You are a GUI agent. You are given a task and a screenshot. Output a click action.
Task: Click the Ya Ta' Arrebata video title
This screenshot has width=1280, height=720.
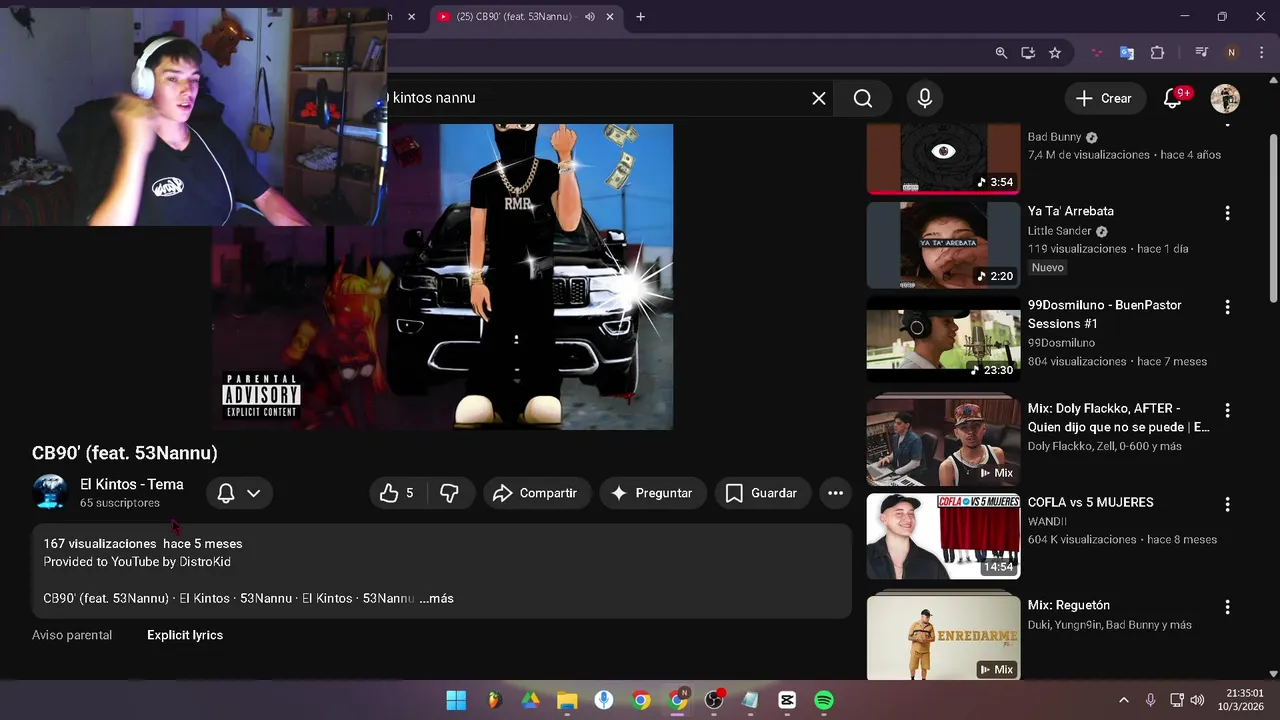pos(1070,211)
